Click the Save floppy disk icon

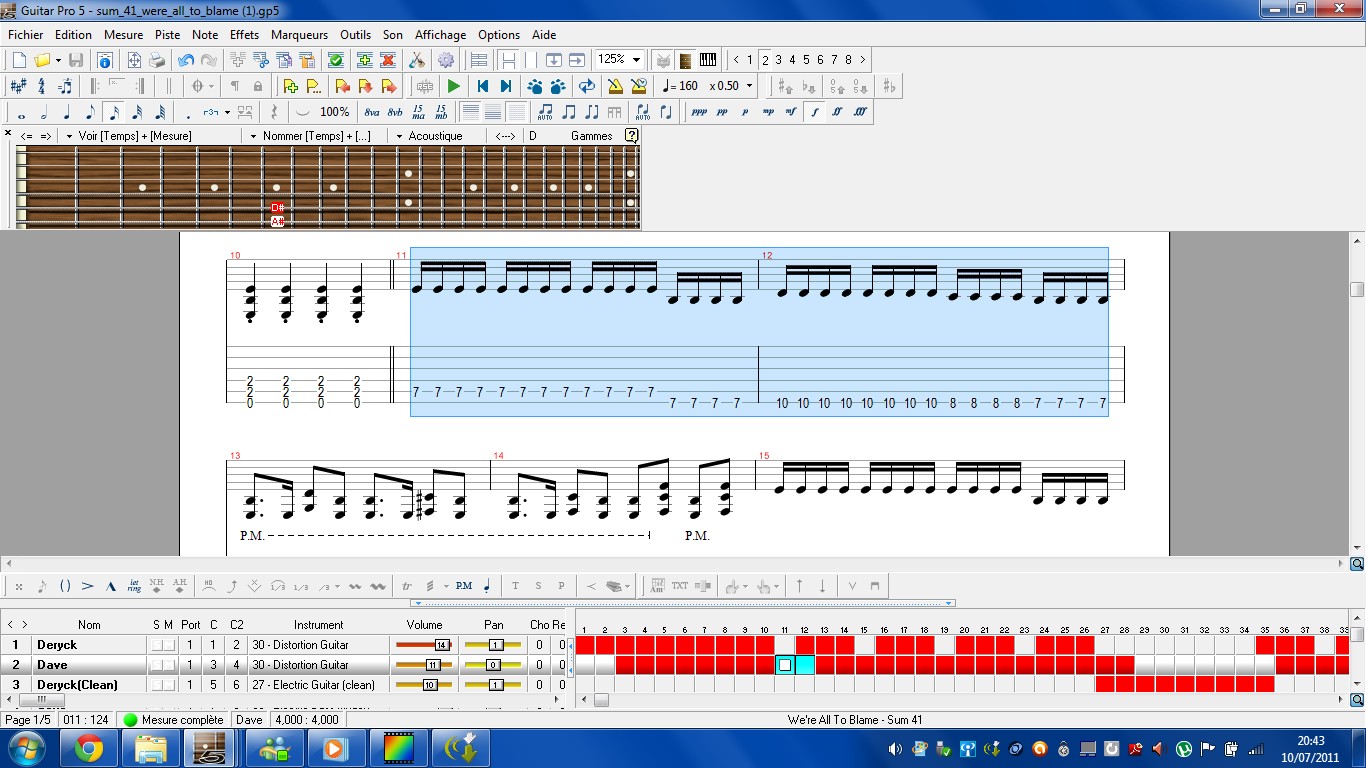point(76,60)
